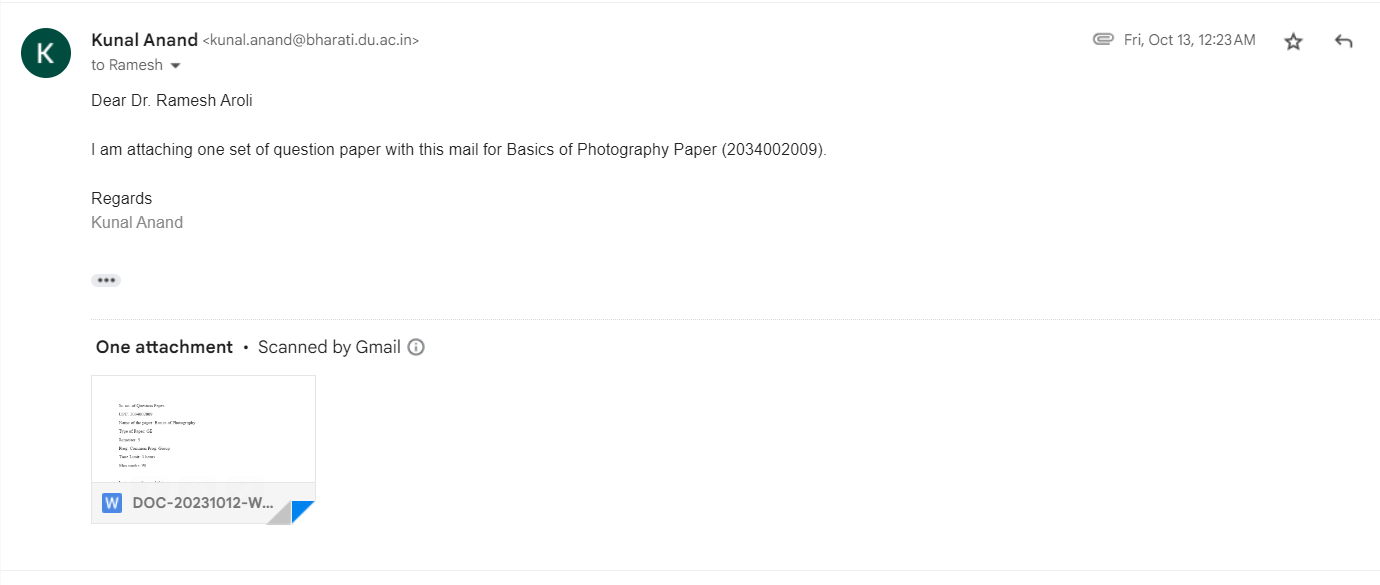Show trimmed content with the ellipsis button
The image size is (1380, 585).
pyautogui.click(x=106, y=280)
